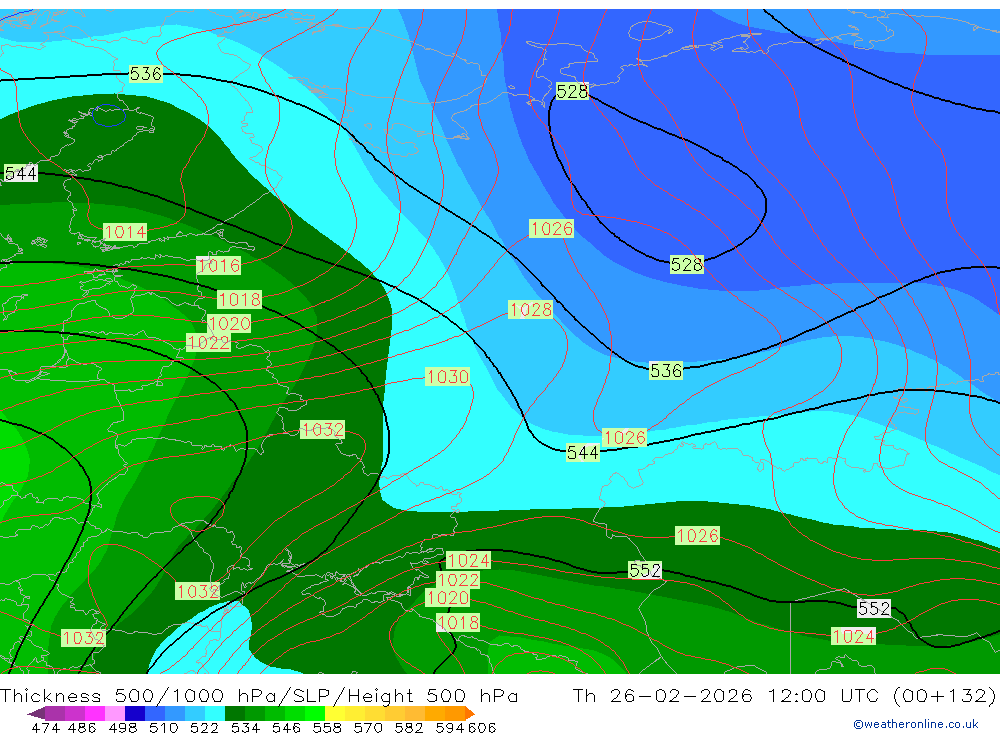Click the purple left arrow at the legend start
The image size is (1000, 733).
pyautogui.click(x=36, y=713)
